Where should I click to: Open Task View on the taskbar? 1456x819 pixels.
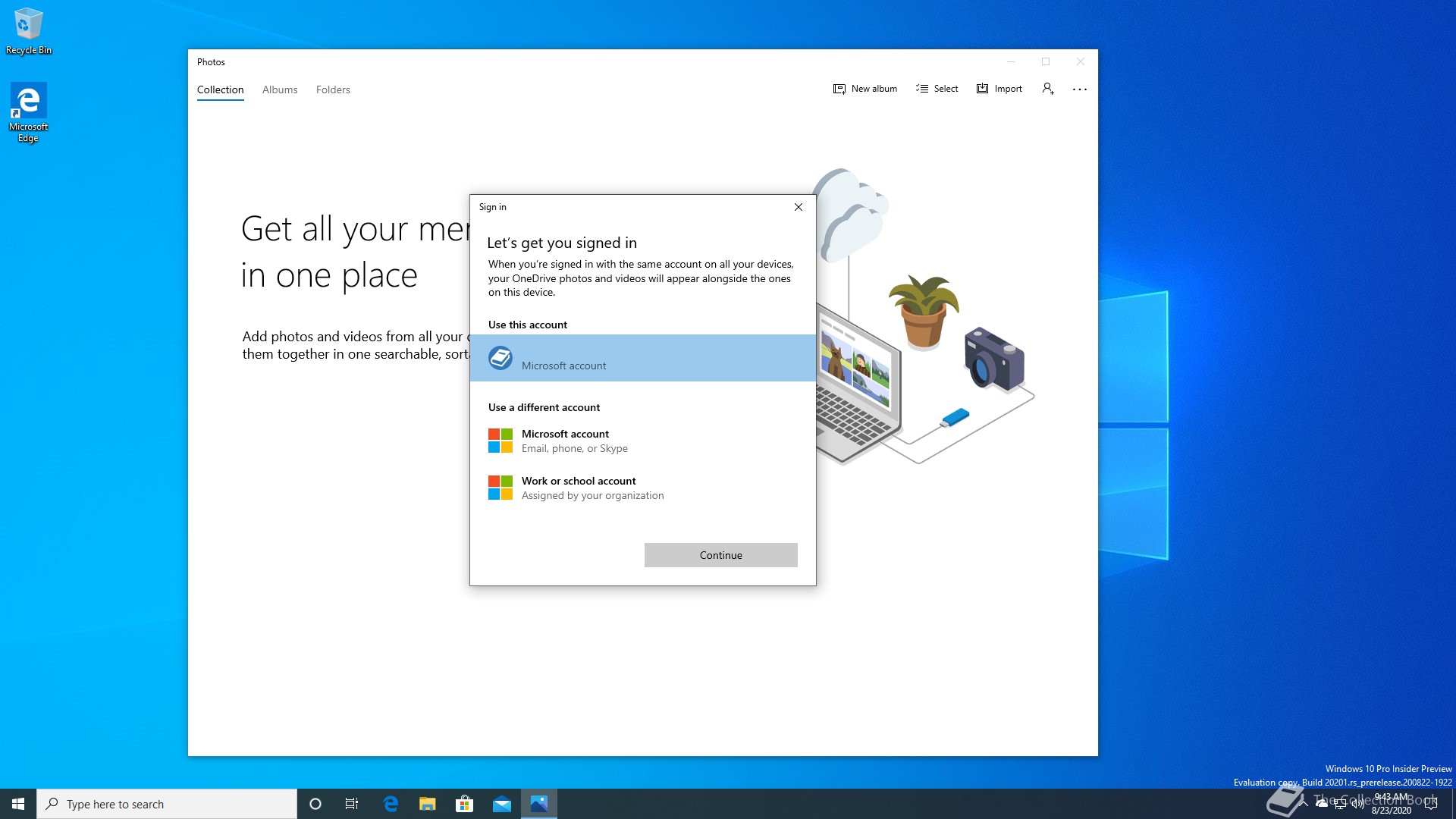coord(352,804)
